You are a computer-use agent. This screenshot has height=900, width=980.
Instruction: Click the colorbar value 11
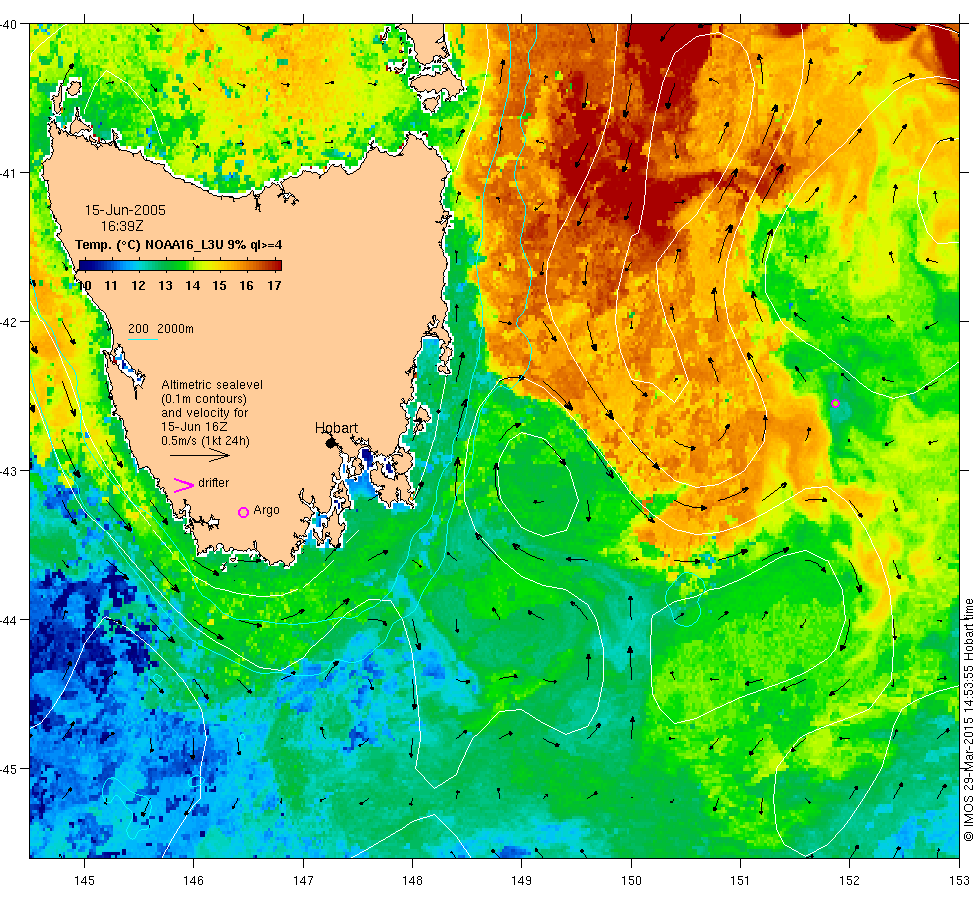tap(111, 286)
